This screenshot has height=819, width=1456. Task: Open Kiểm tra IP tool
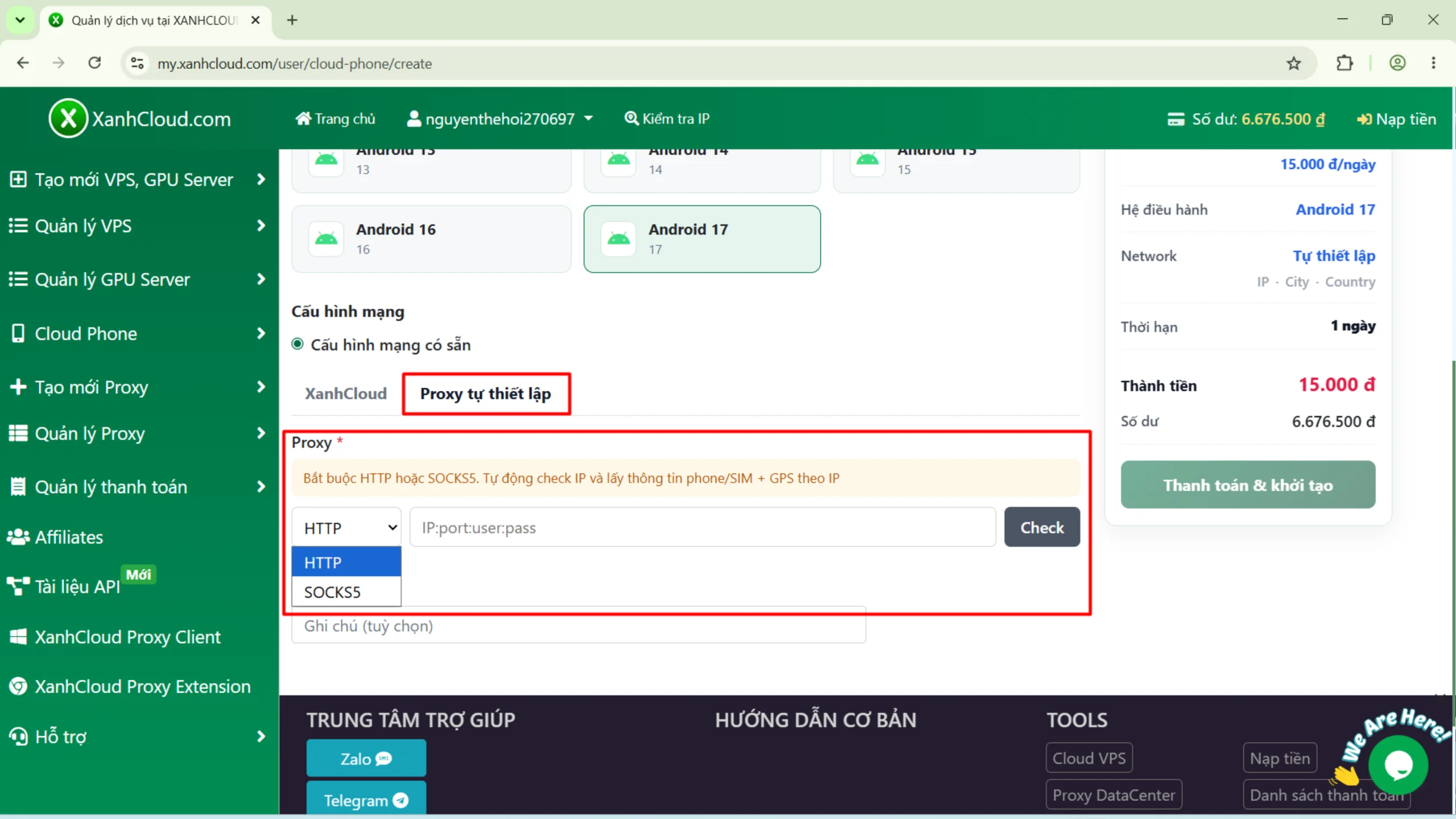[x=667, y=118]
